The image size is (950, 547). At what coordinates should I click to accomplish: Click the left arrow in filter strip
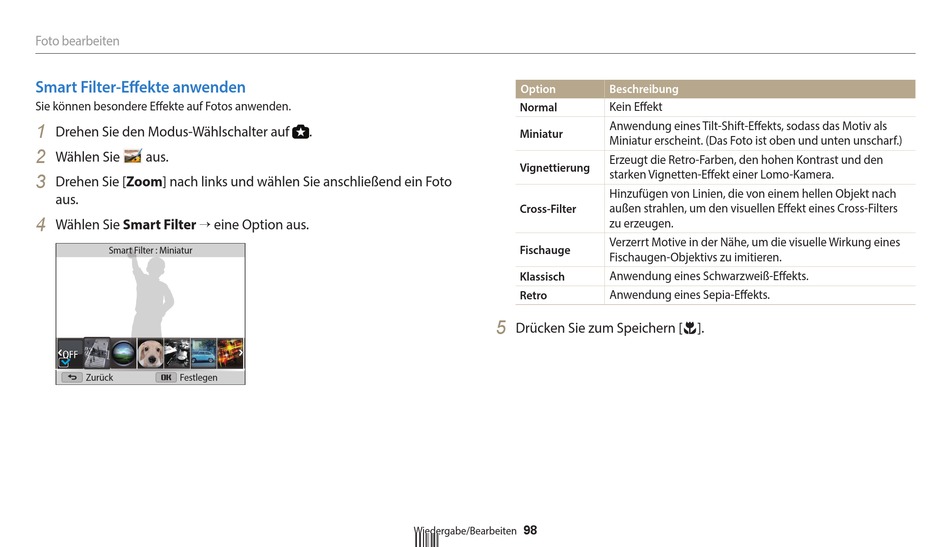click(x=59, y=353)
